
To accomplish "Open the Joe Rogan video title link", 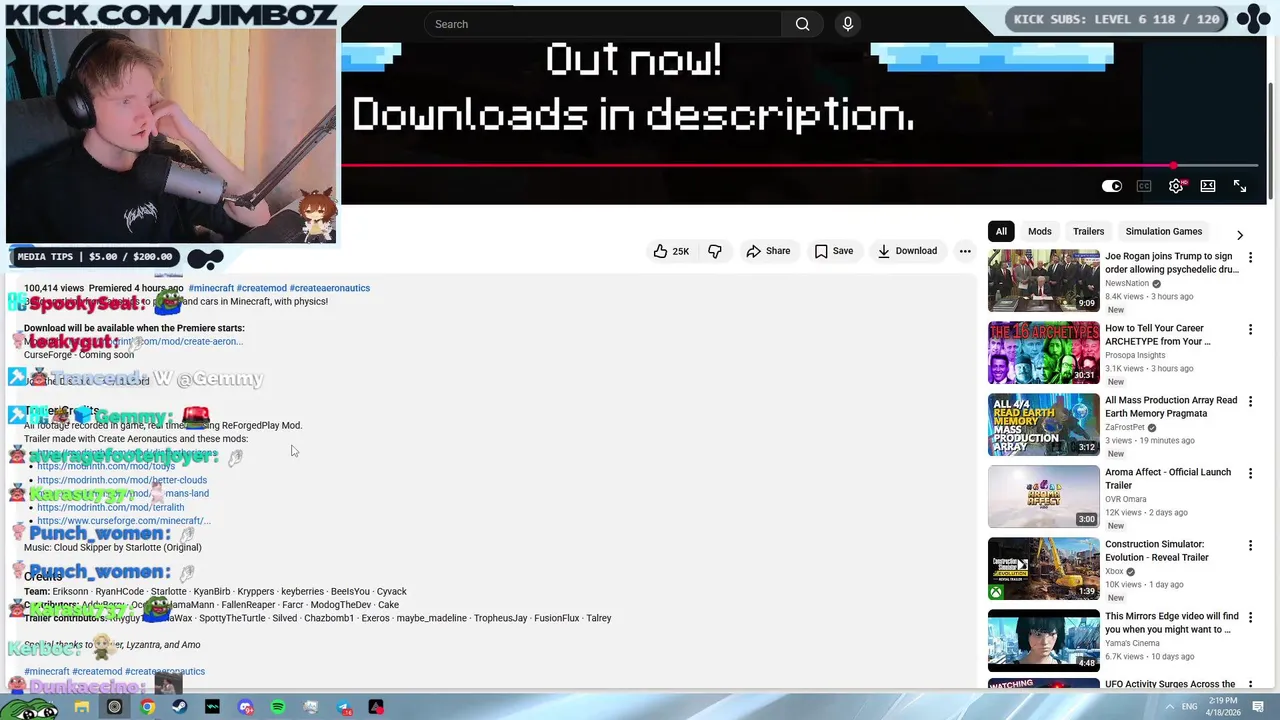I will pyautogui.click(x=1171, y=263).
